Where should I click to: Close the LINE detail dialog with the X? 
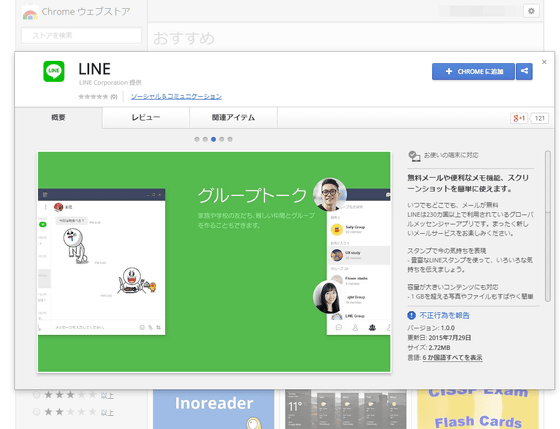(544, 62)
